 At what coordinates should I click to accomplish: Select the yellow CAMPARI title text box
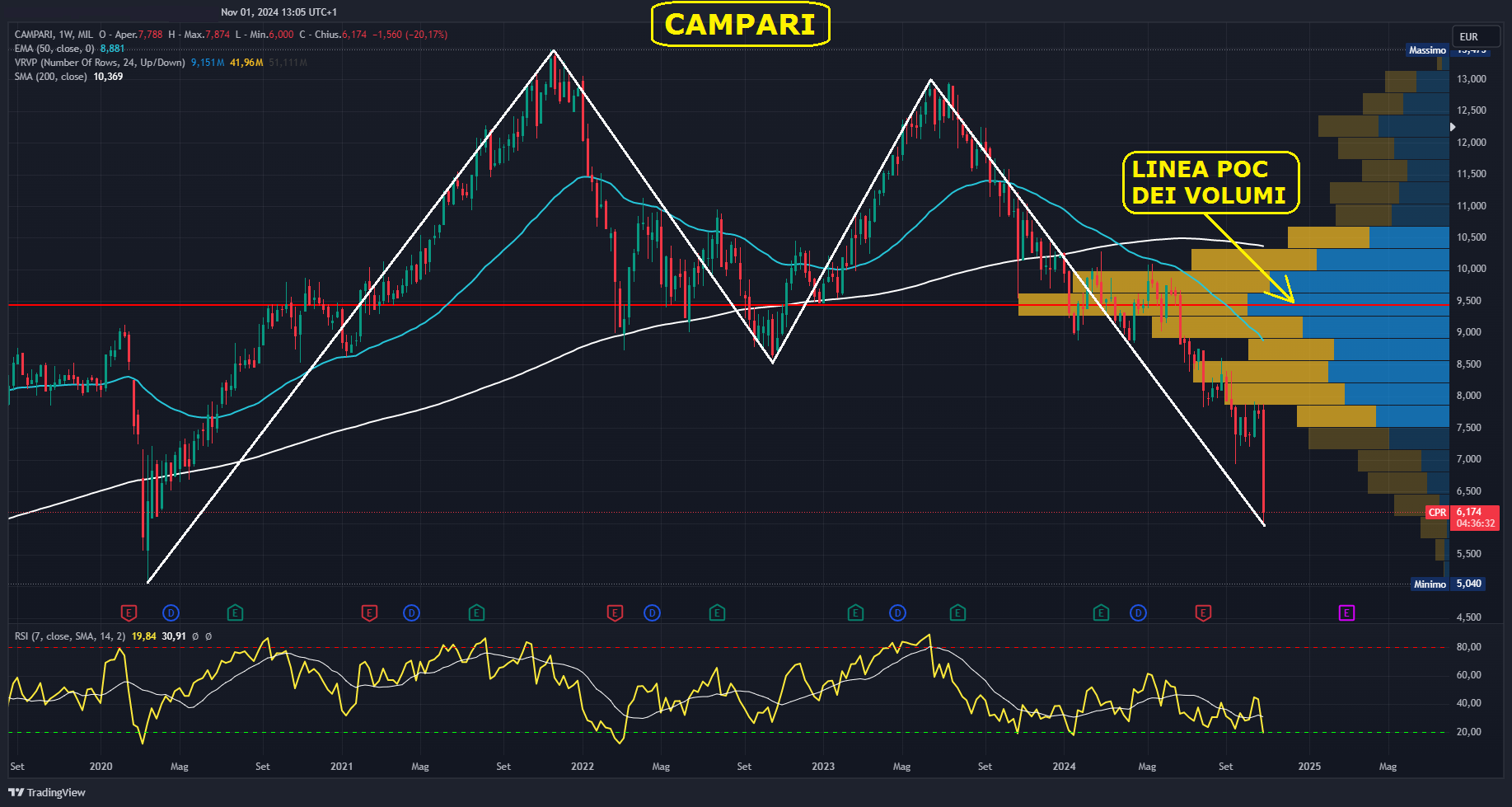tap(740, 24)
